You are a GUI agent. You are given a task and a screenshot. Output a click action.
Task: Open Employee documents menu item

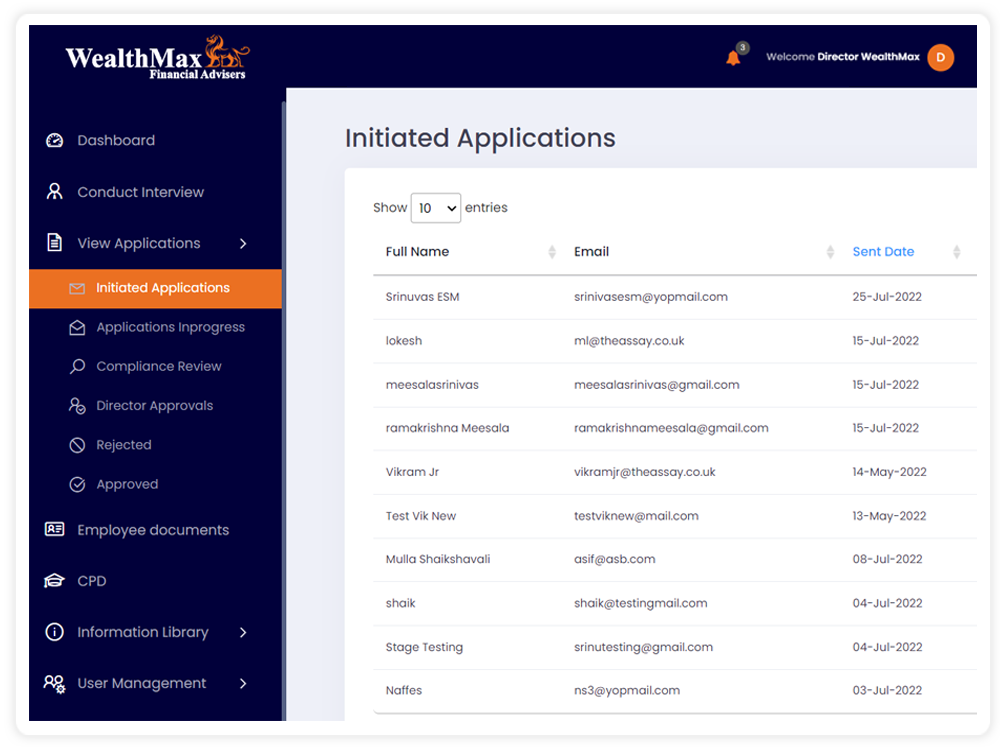pyautogui.click(x=152, y=530)
